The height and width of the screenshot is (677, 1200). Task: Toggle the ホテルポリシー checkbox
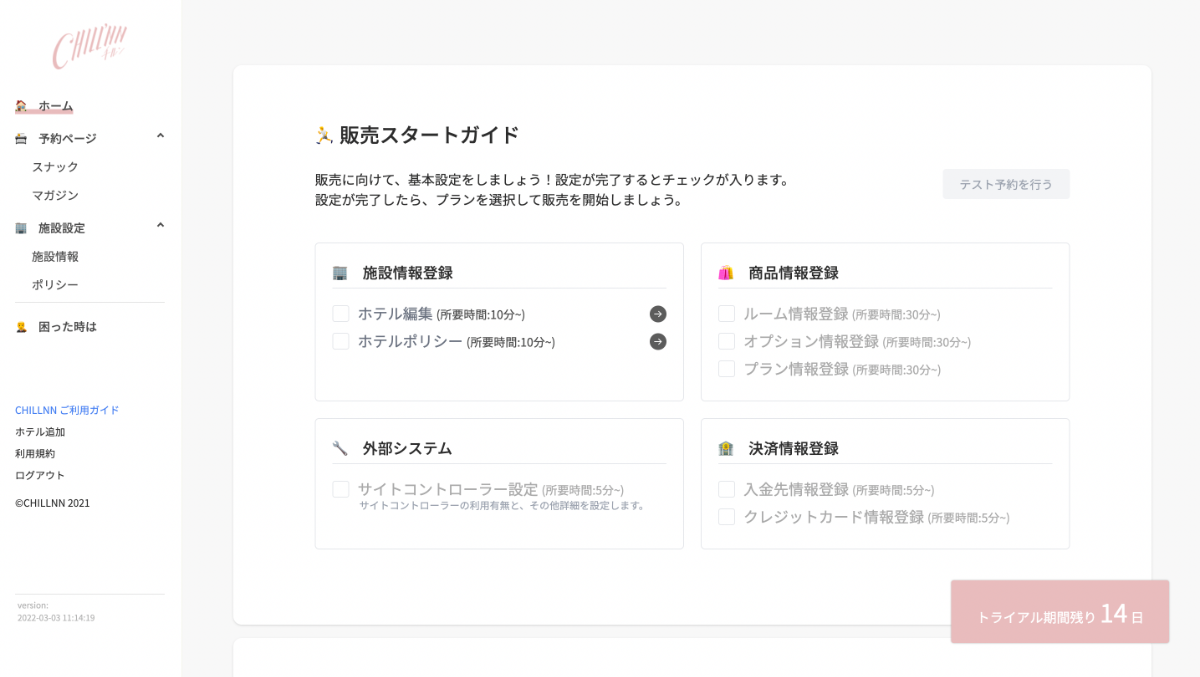[x=341, y=342]
